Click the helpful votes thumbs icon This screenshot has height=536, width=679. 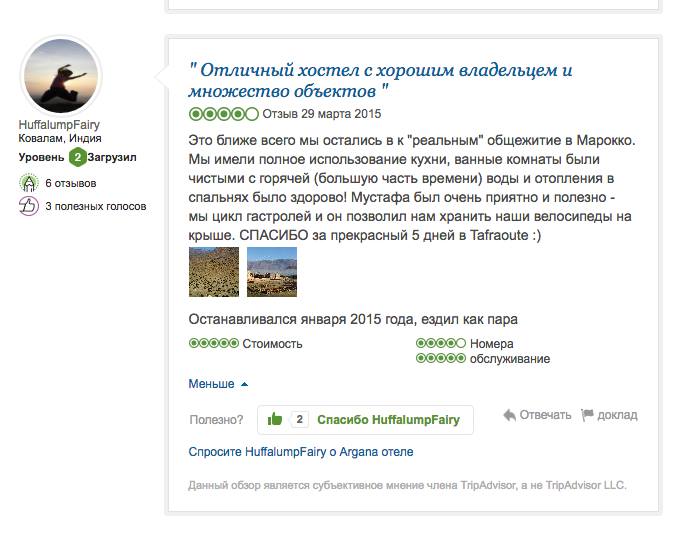click(29, 206)
